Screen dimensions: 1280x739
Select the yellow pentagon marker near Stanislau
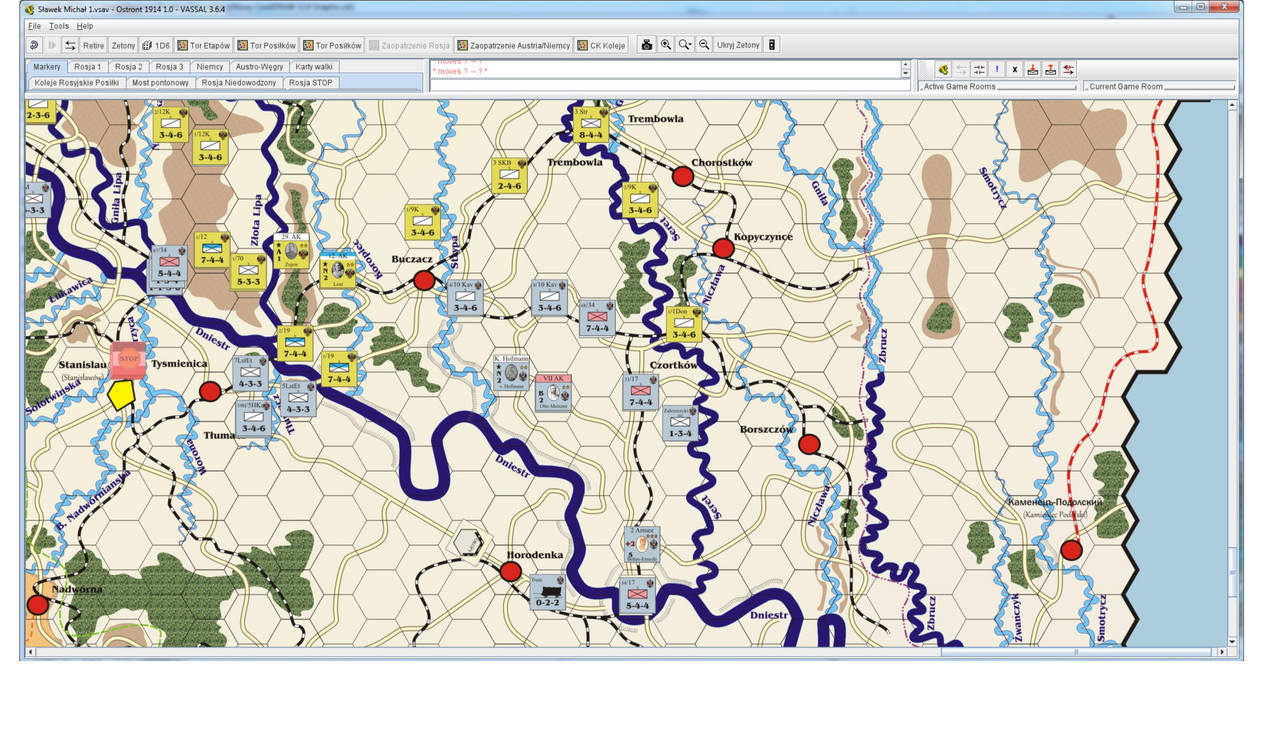point(121,396)
